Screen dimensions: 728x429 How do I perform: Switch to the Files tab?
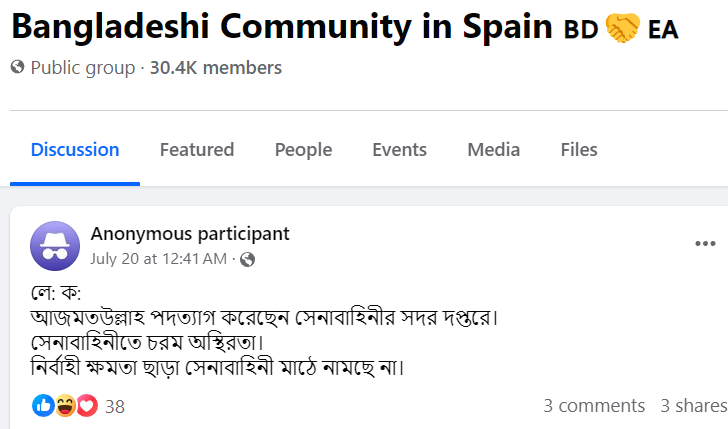(579, 150)
